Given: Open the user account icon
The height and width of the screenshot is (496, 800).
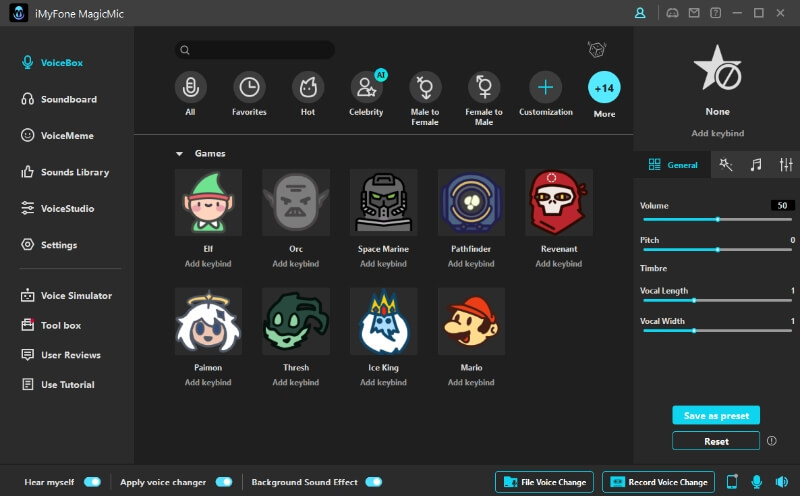Looking at the screenshot, I should [x=640, y=13].
